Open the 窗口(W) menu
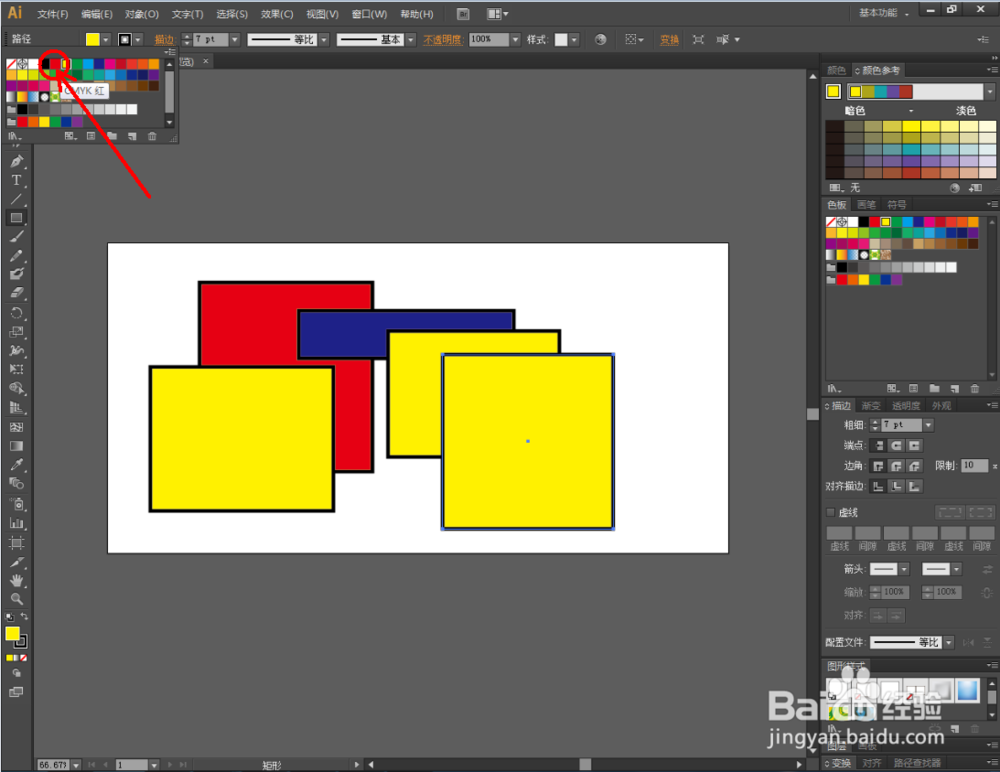The image size is (1000, 772). point(369,14)
